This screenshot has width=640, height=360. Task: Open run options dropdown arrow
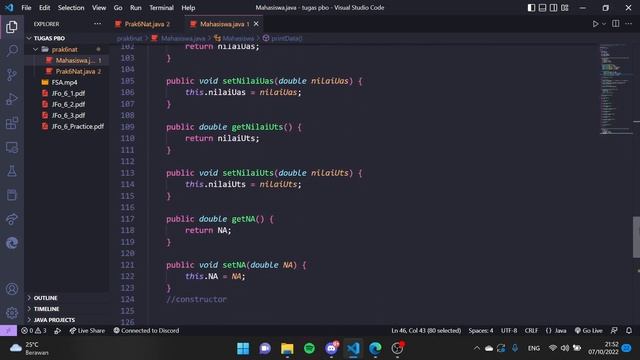pos(604,24)
